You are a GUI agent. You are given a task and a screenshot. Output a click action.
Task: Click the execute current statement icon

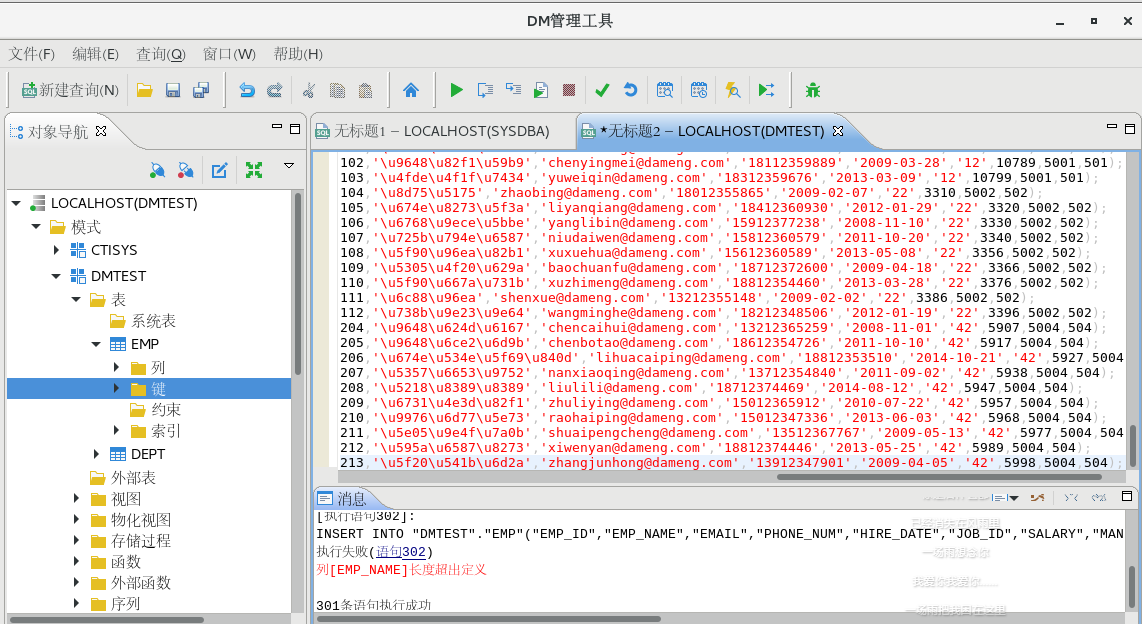[485, 90]
